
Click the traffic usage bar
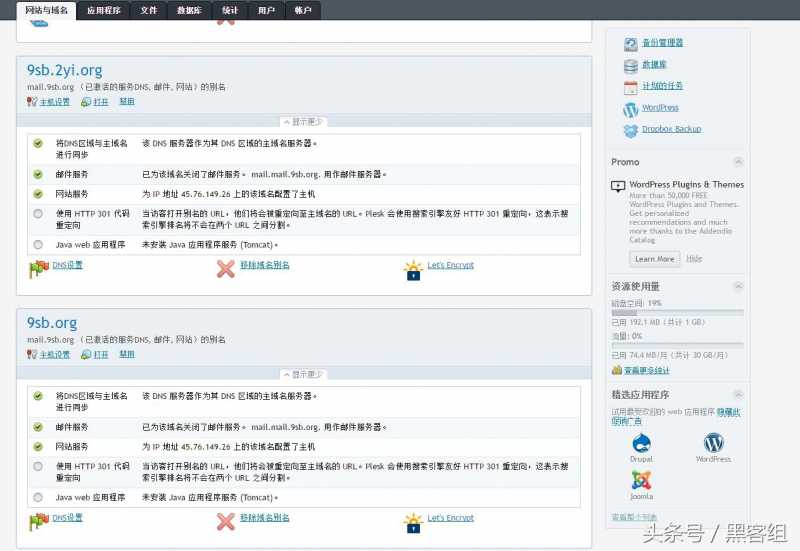pos(678,345)
